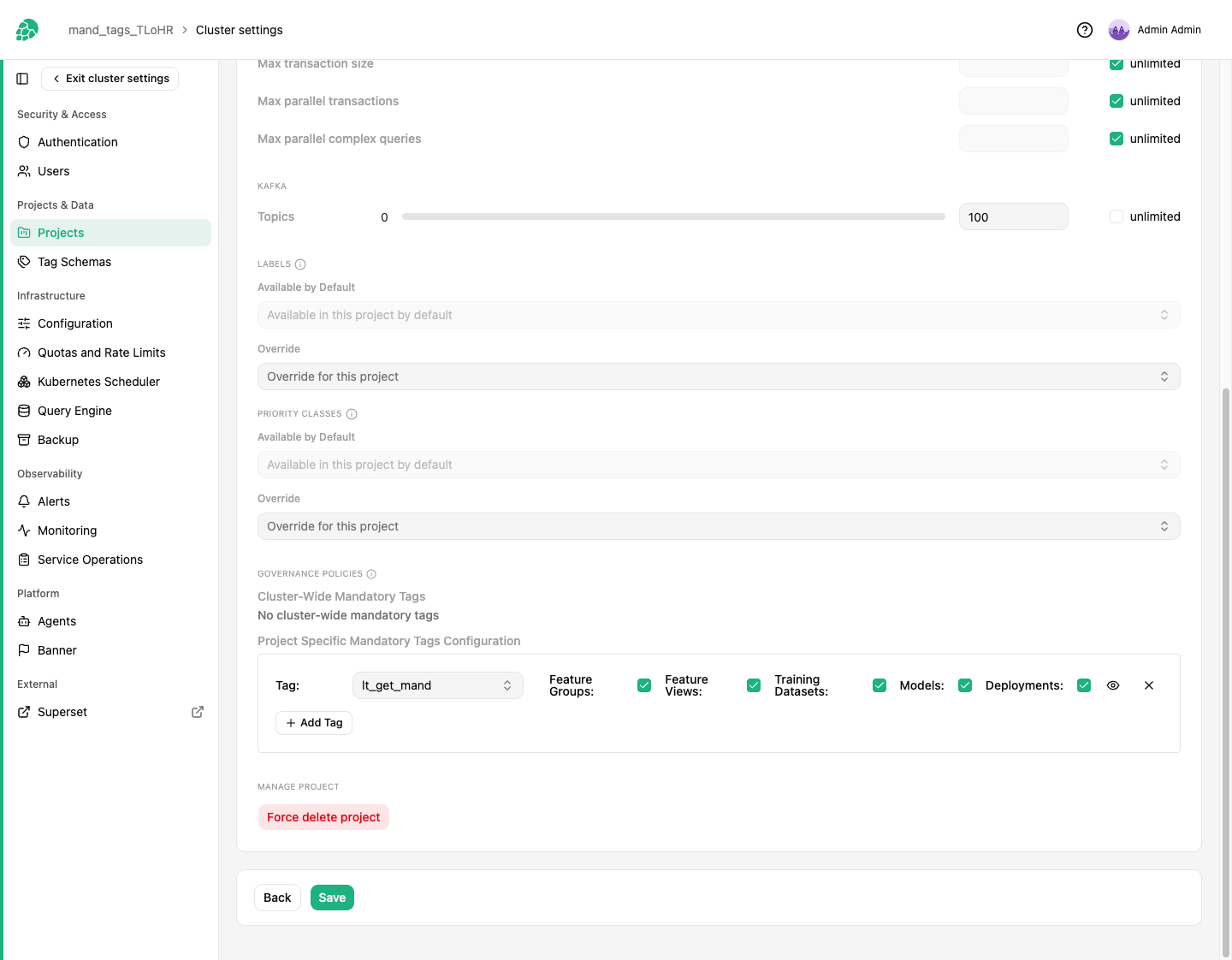Click the Projects sidebar icon
The image size is (1232, 960).
tap(24, 233)
